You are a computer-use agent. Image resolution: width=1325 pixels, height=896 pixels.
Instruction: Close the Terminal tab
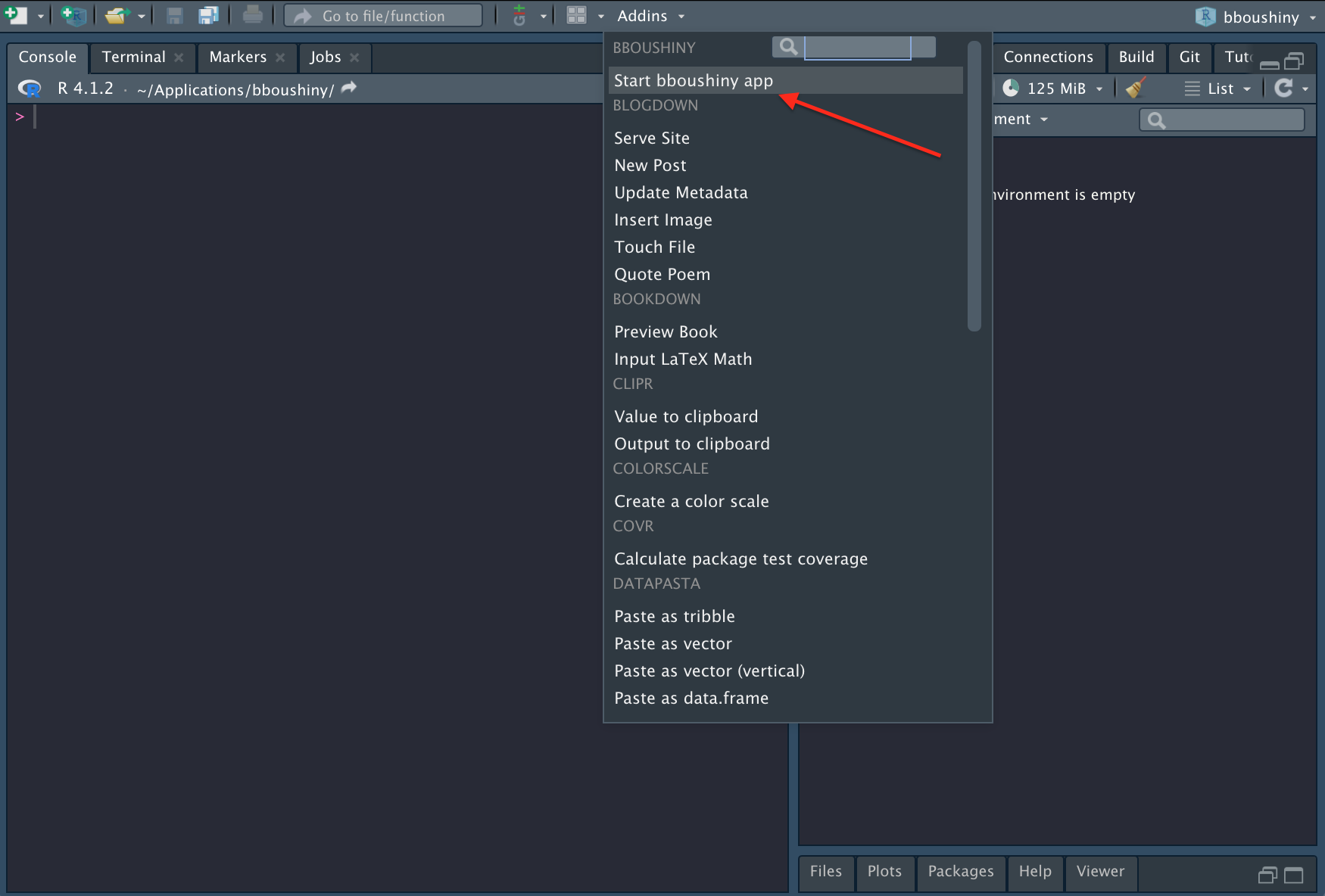[179, 58]
